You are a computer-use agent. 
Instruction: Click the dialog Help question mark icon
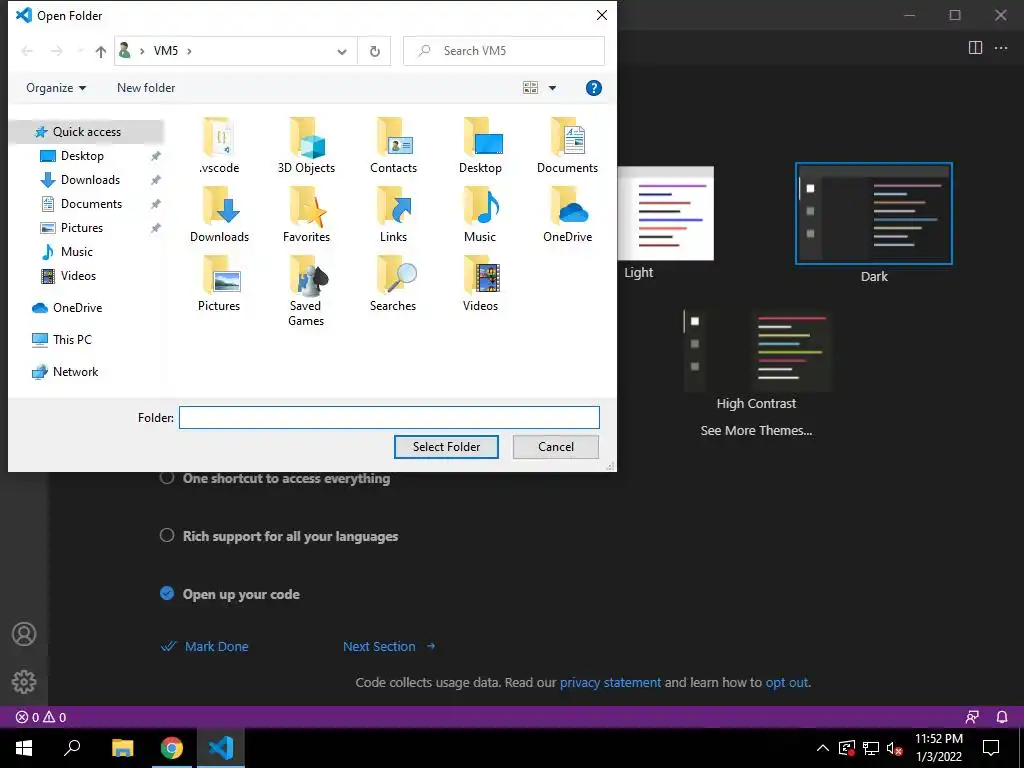pyautogui.click(x=593, y=88)
